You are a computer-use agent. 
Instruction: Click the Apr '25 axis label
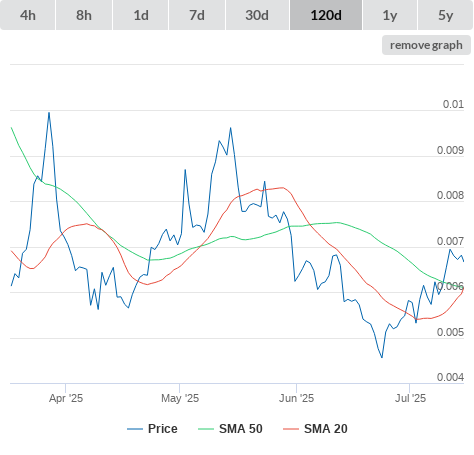point(66,398)
